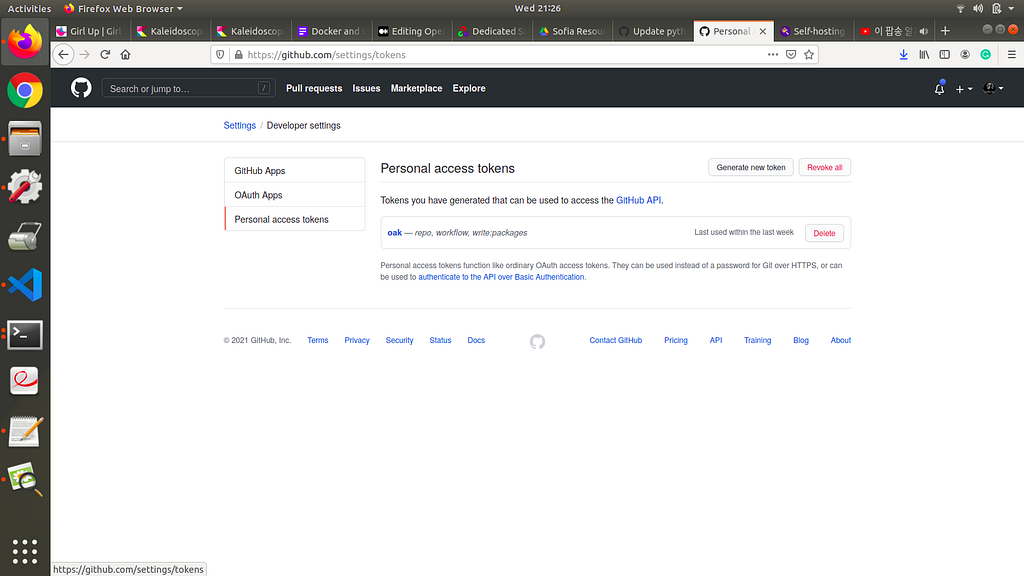The image size is (1024, 576).
Task: Switch to the Girl Up tab
Action: 89,31
